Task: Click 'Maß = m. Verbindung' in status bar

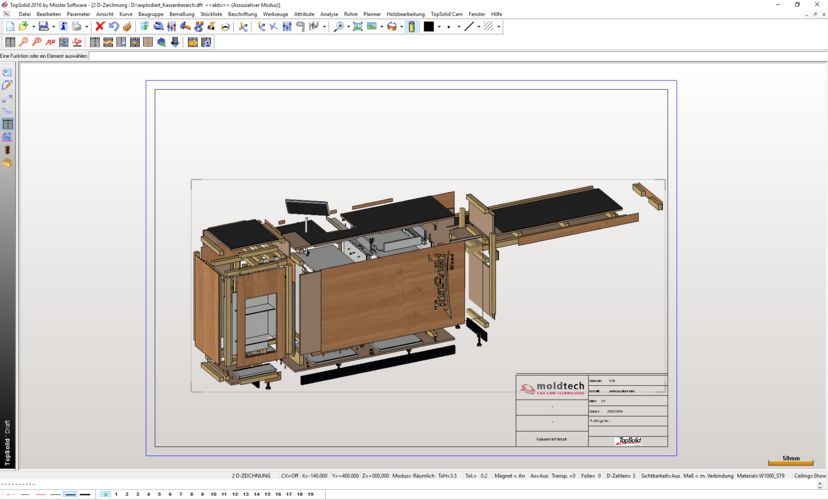Action: [x=709, y=476]
